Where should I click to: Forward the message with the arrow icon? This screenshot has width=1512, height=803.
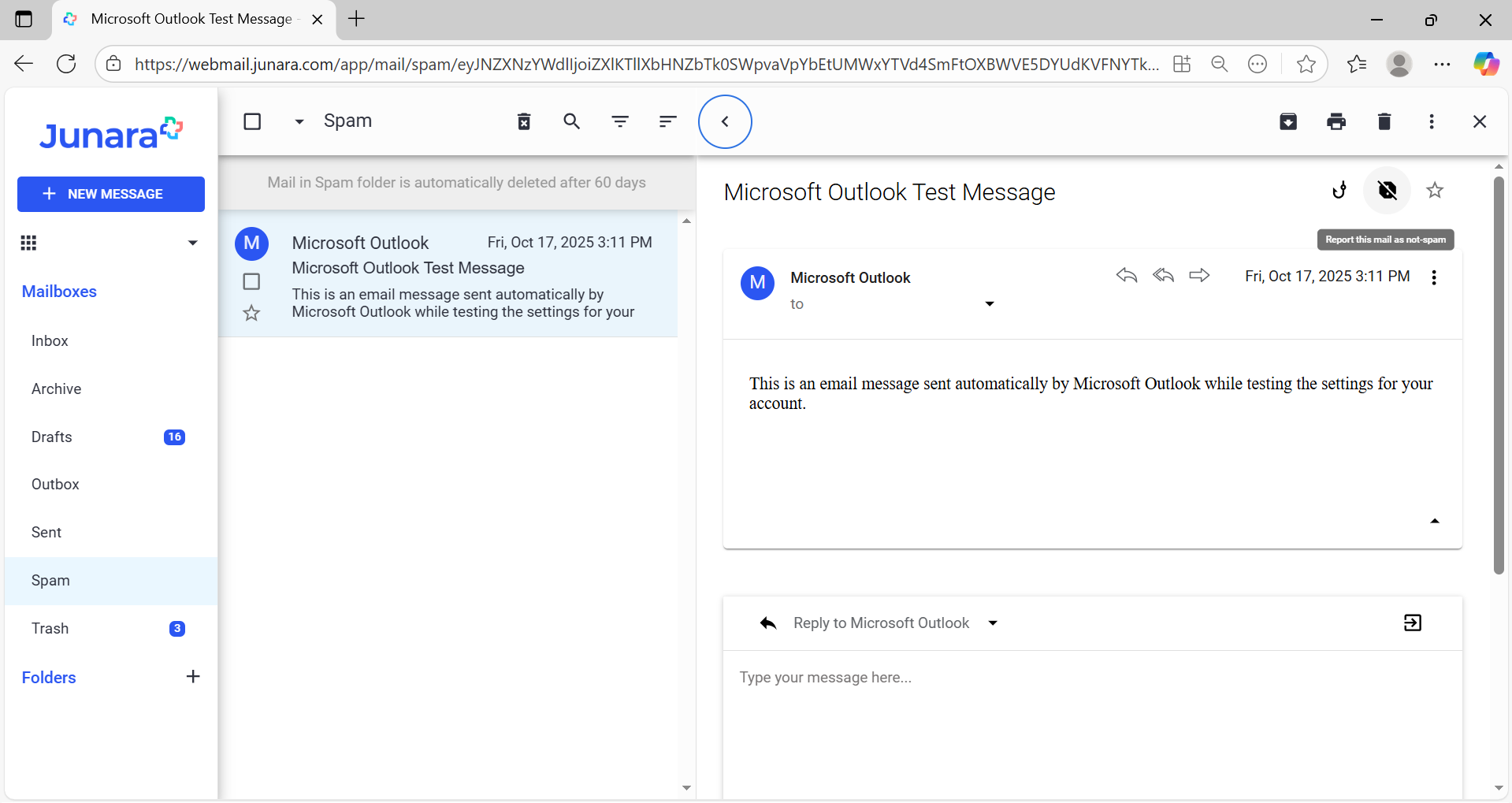[1199, 275]
